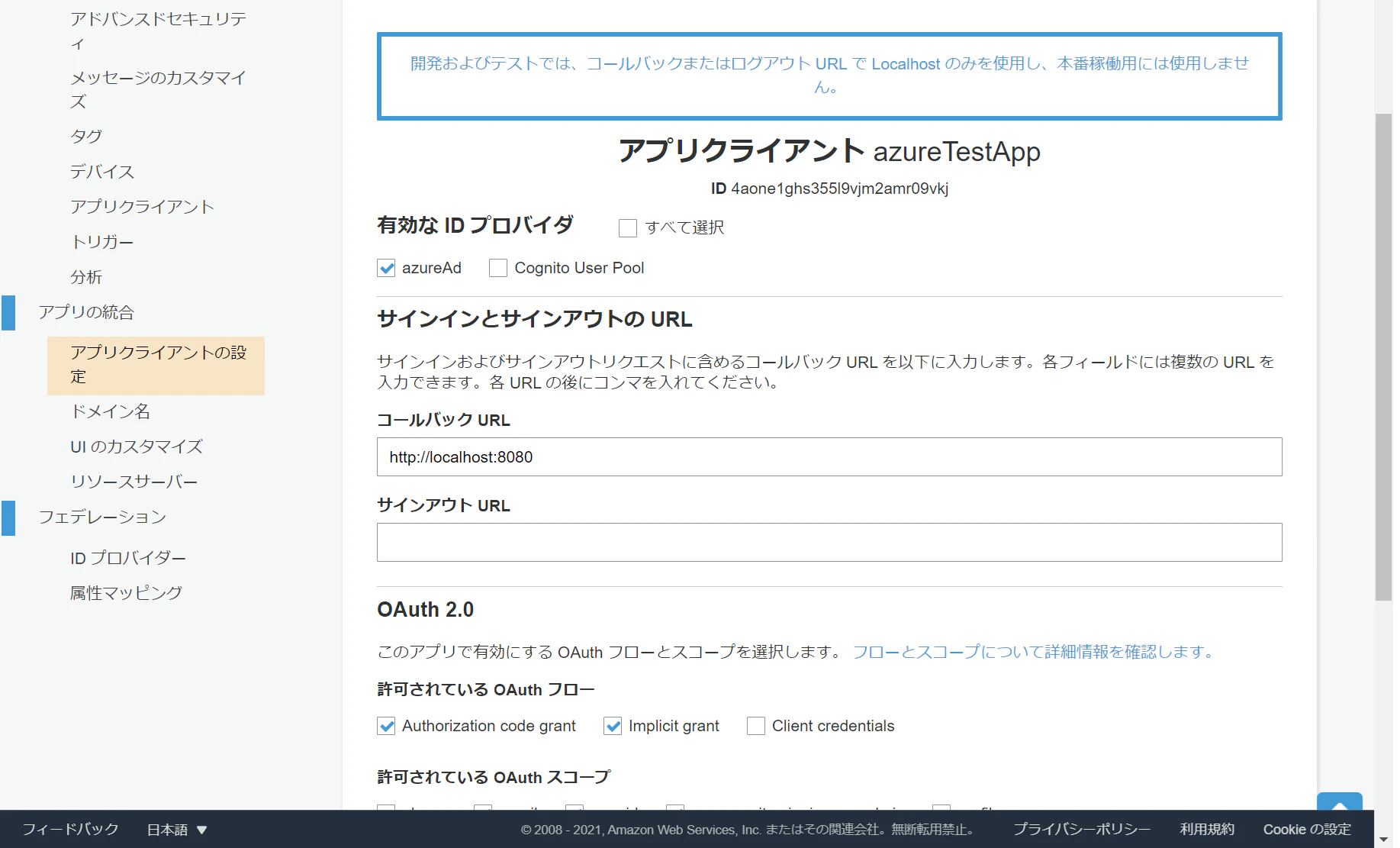The width and height of the screenshot is (1400, 848).
Task: Click the サインアウト URL input field
Action: point(829,543)
